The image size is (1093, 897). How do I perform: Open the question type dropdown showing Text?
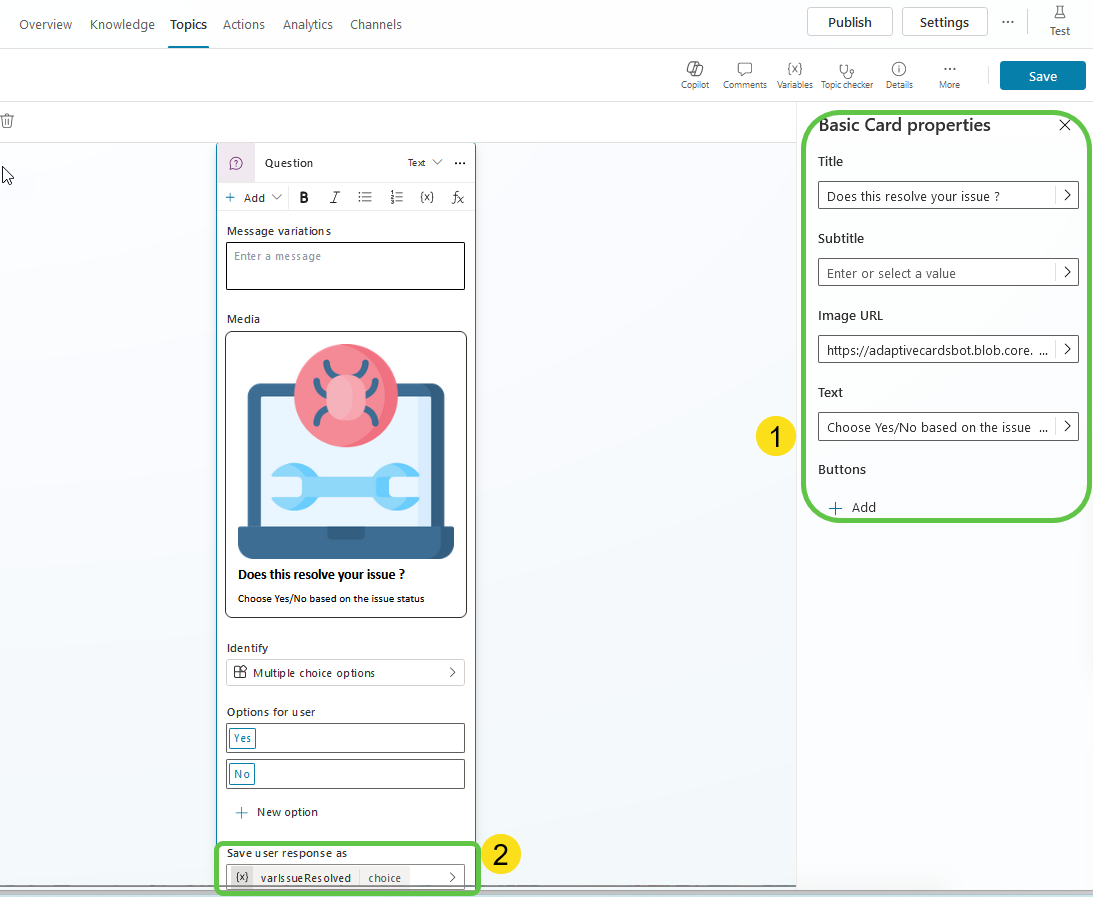pos(423,162)
